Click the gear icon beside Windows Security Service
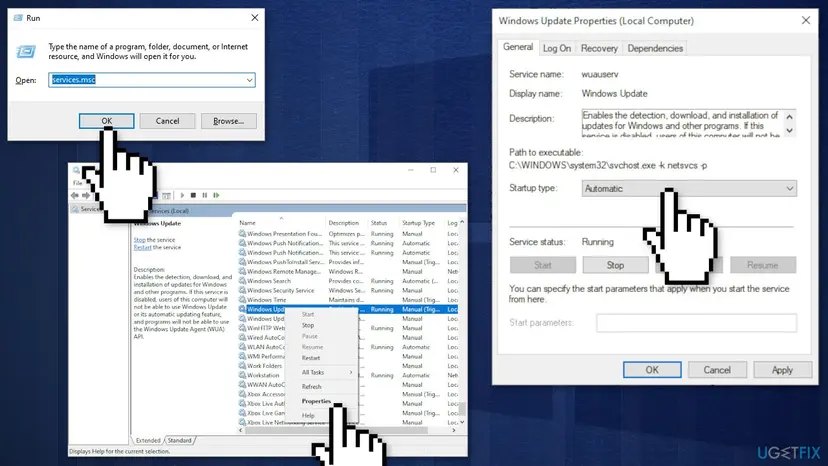The width and height of the screenshot is (828, 466). click(242, 291)
